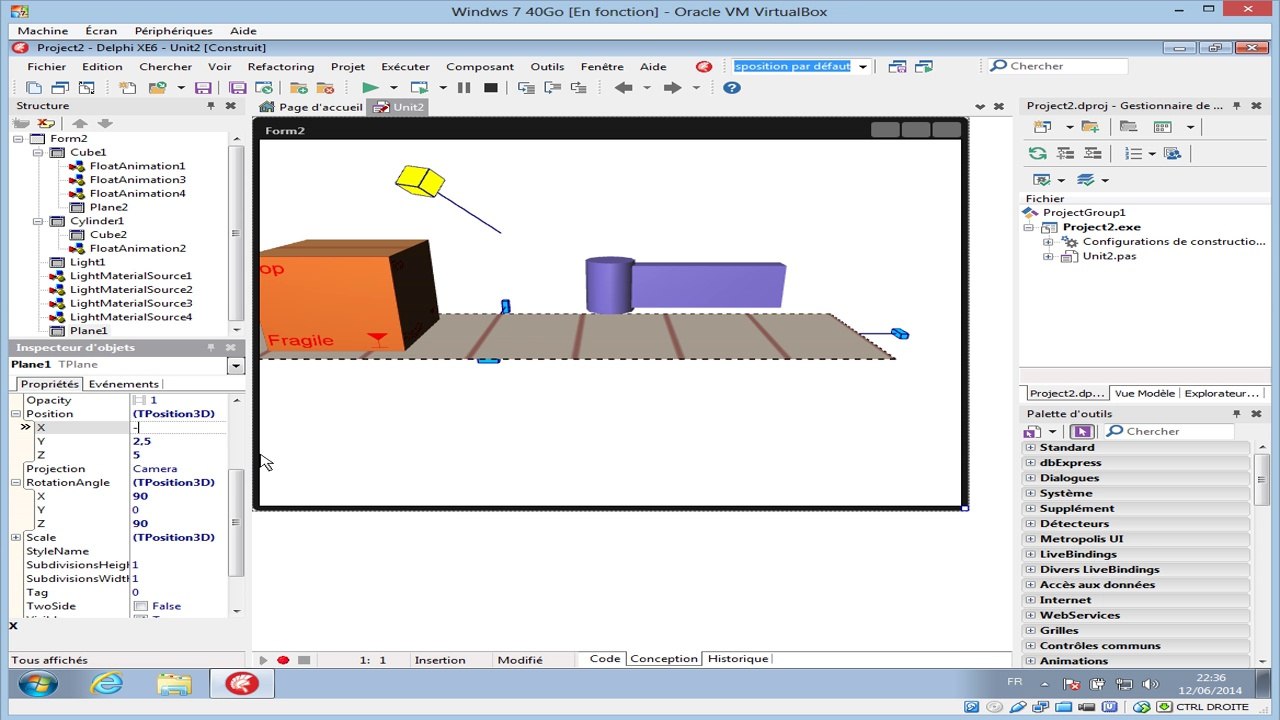This screenshot has height=720, width=1280.
Task: Open the Windows Start menu
Action: (x=38, y=684)
